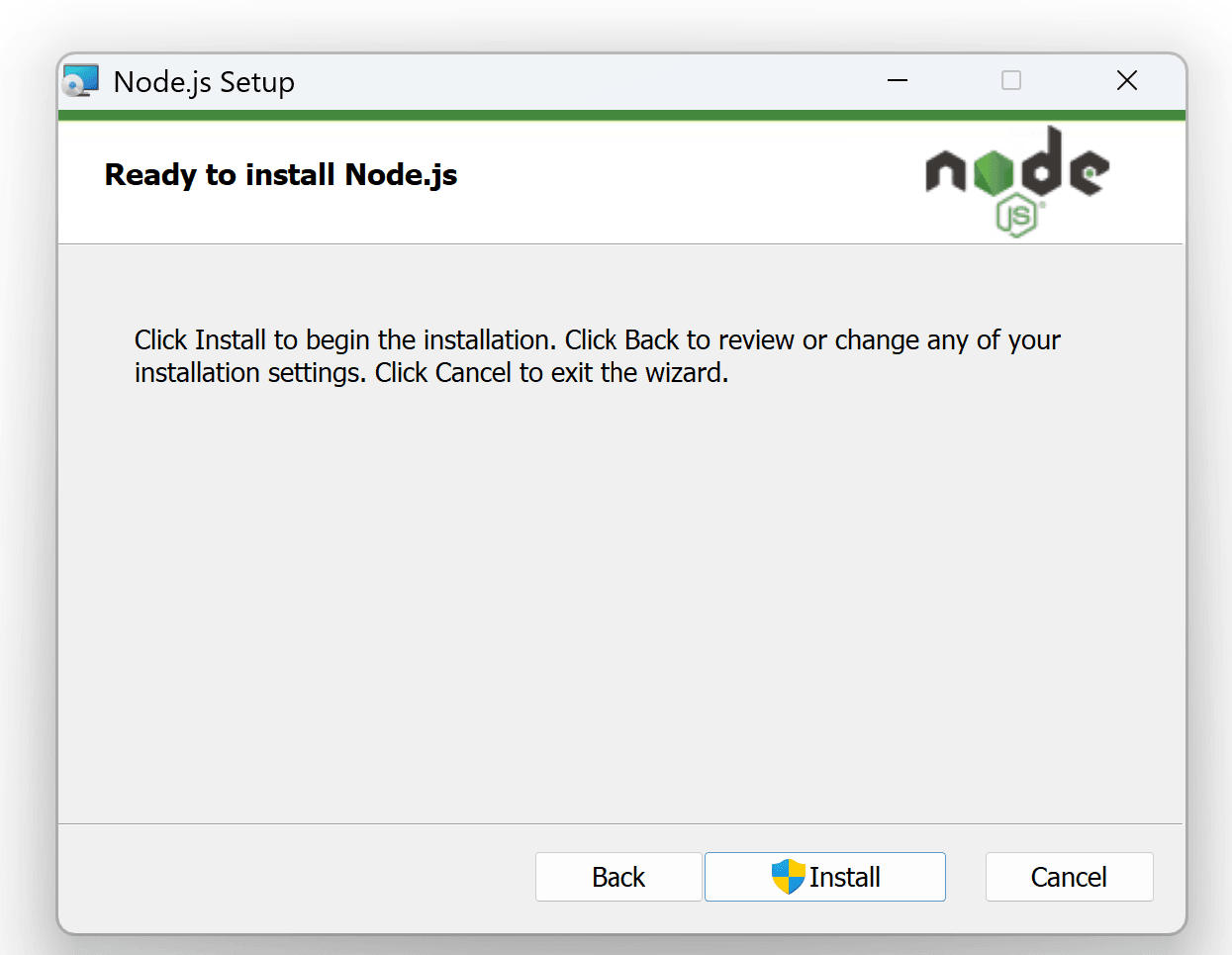
Task: Click the installation instructions paragraph
Action: point(597,356)
